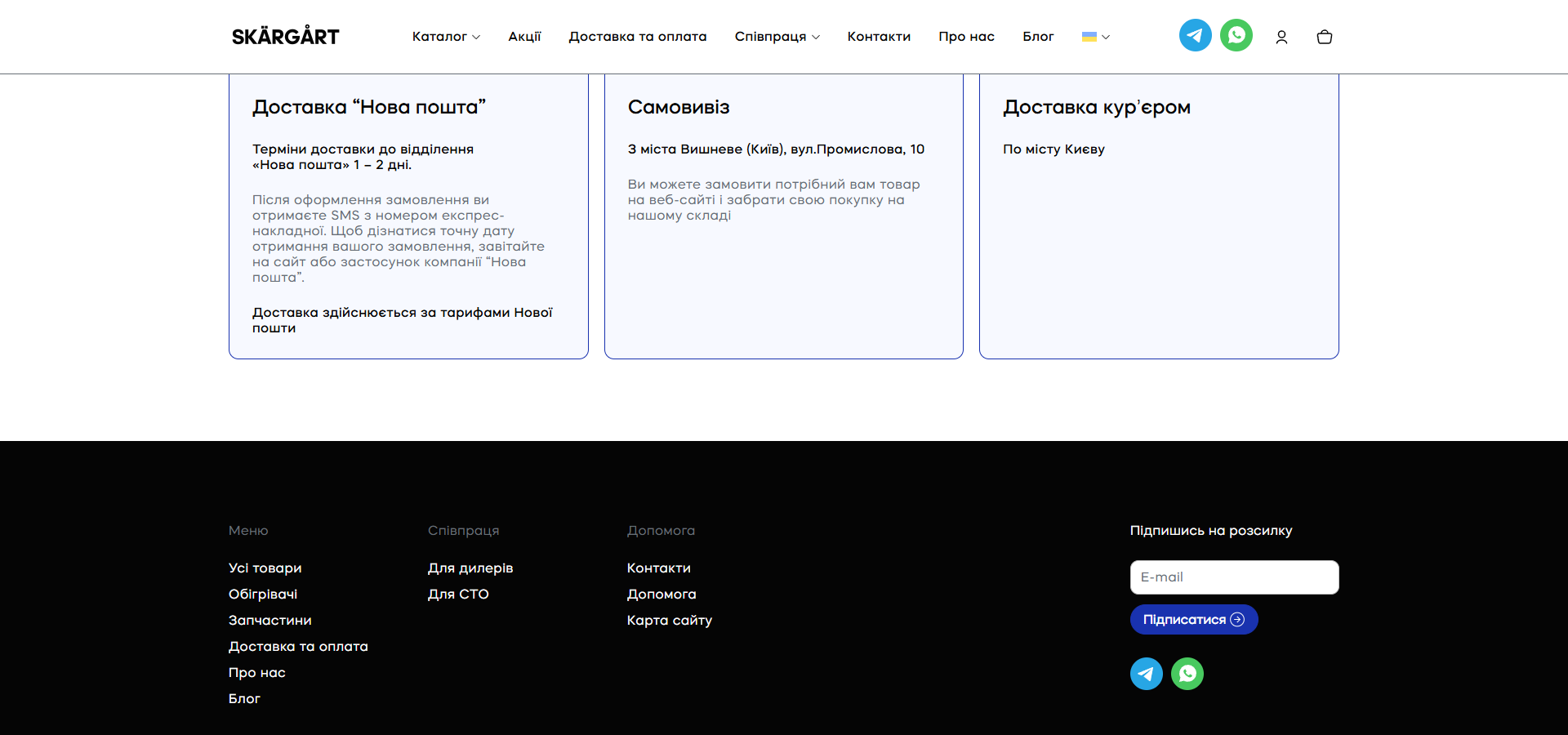This screenshot has width=1568, height=735.
Task: Open Контакти in header navigation
Action: point(879,37)
